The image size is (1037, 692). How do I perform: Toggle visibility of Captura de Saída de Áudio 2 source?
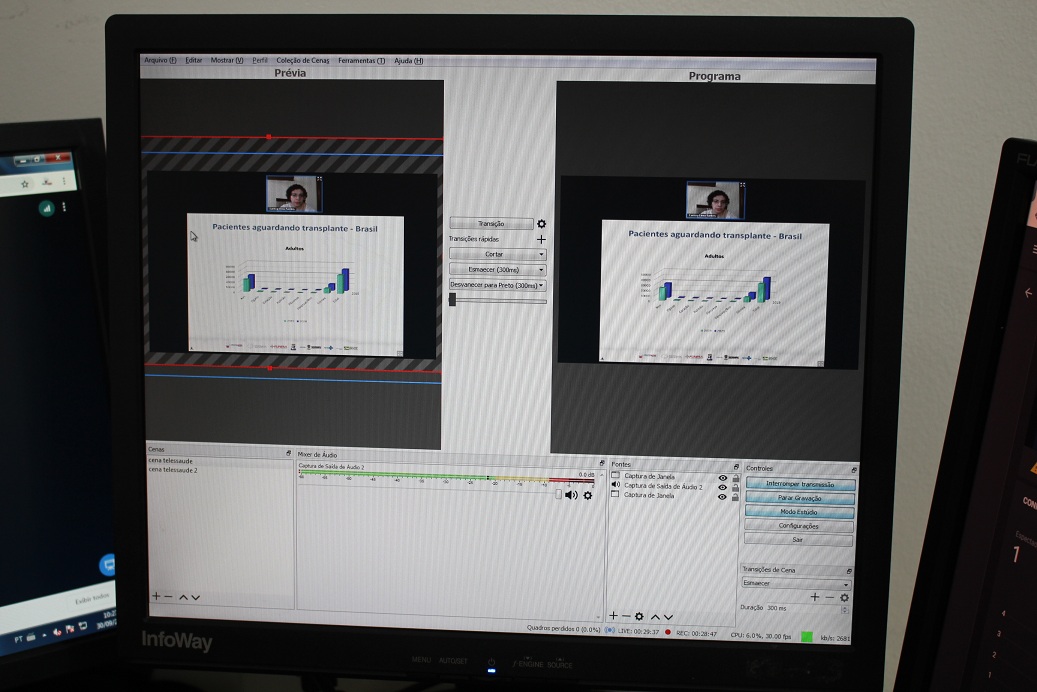722,487
